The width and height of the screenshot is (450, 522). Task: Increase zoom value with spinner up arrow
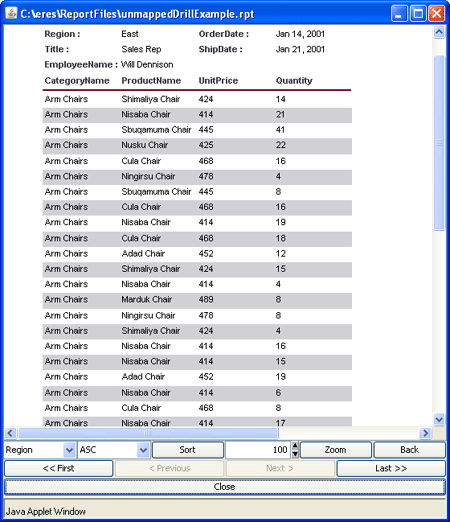click(295, 446)
